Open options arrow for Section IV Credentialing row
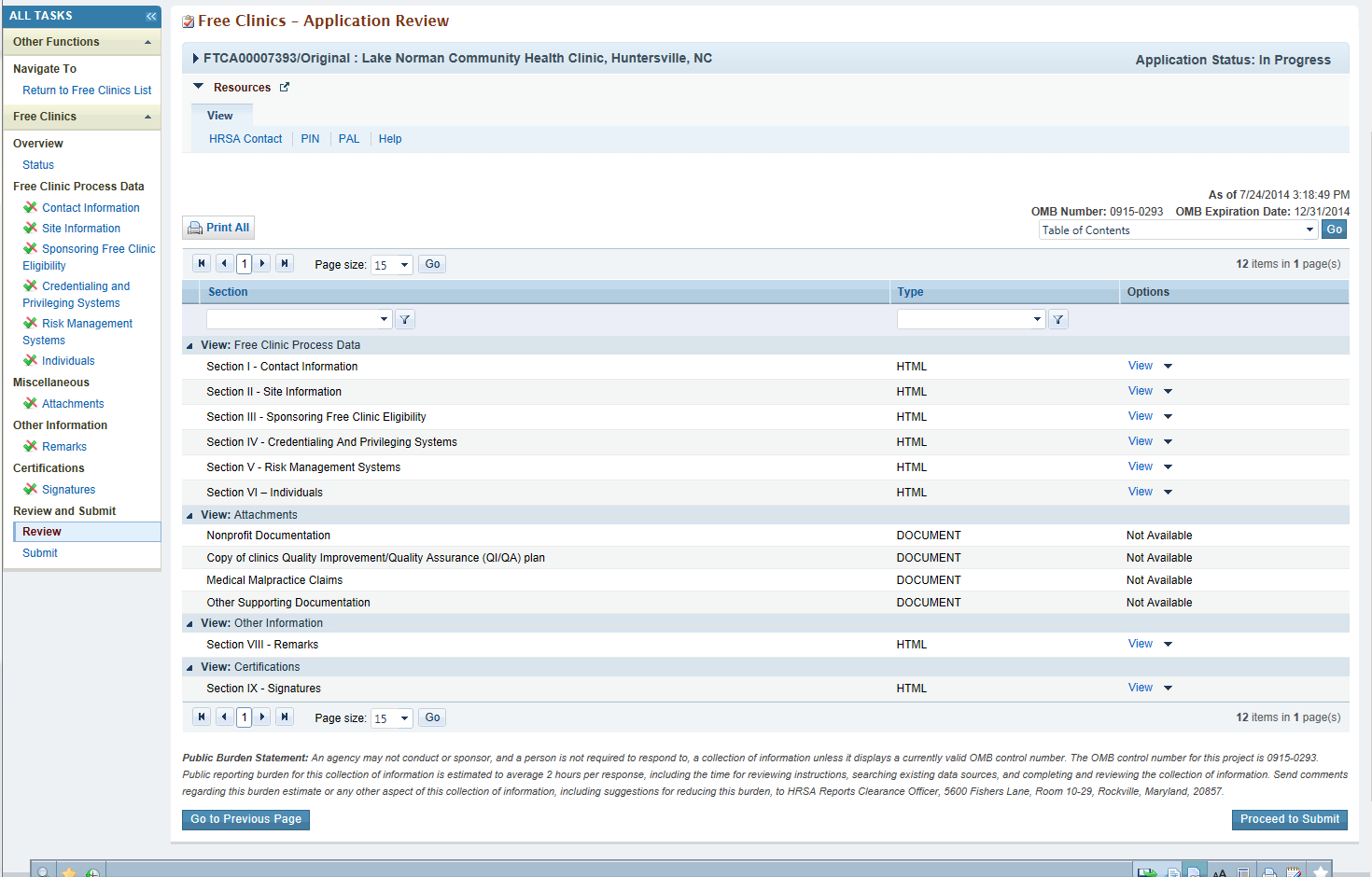The image size is (1372, 877). click(1168, 441)
